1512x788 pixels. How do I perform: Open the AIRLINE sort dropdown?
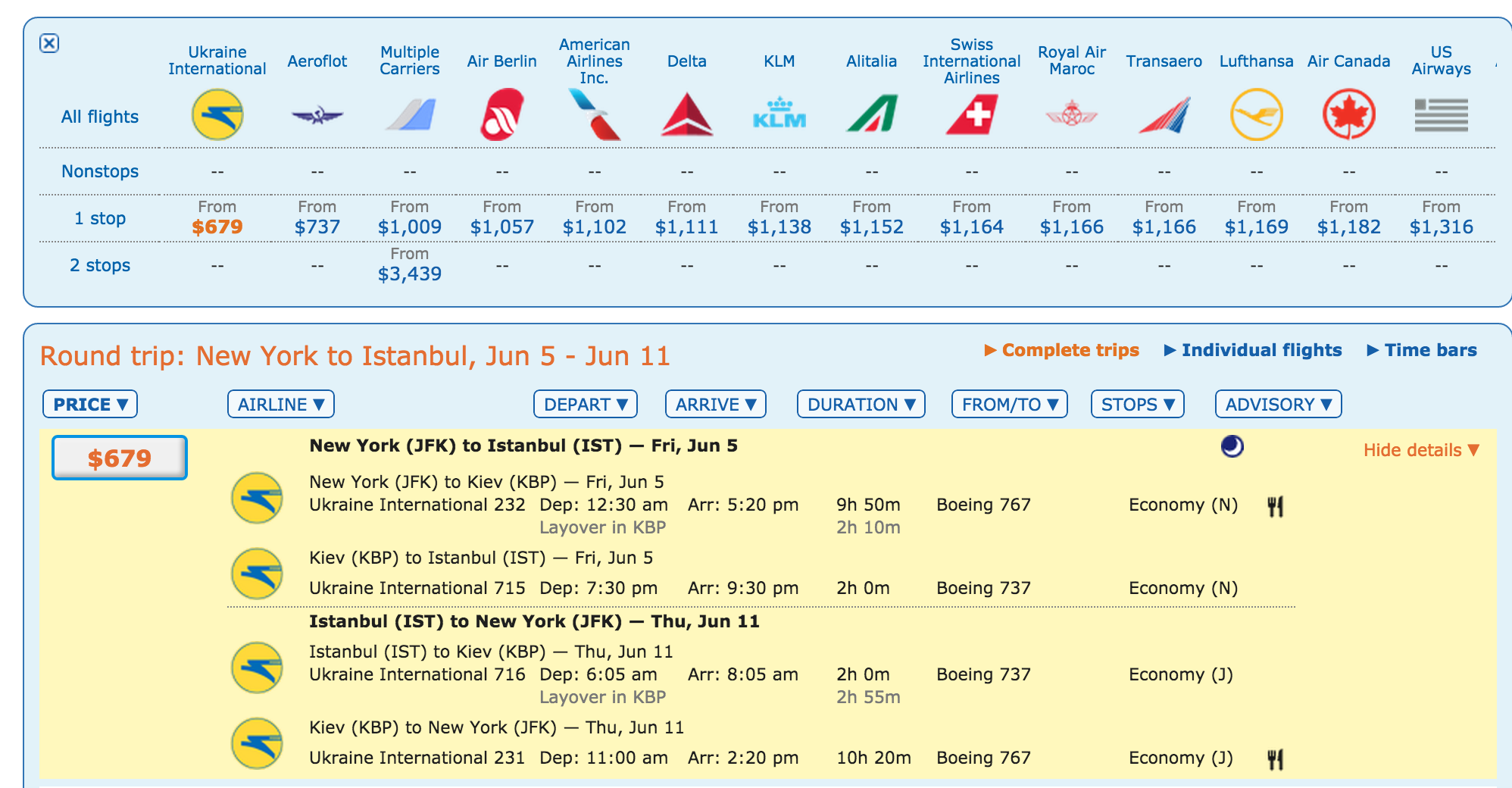point(281,405)
